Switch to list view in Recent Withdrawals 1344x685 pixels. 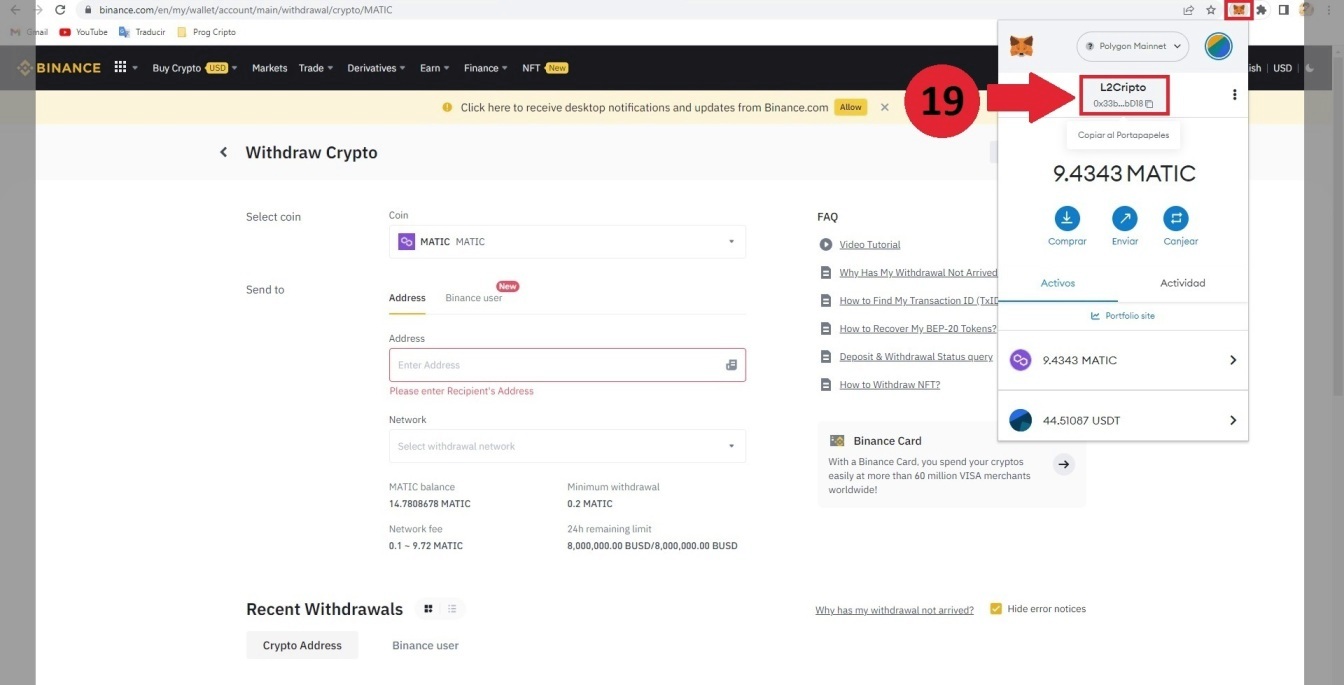point(452,609)
